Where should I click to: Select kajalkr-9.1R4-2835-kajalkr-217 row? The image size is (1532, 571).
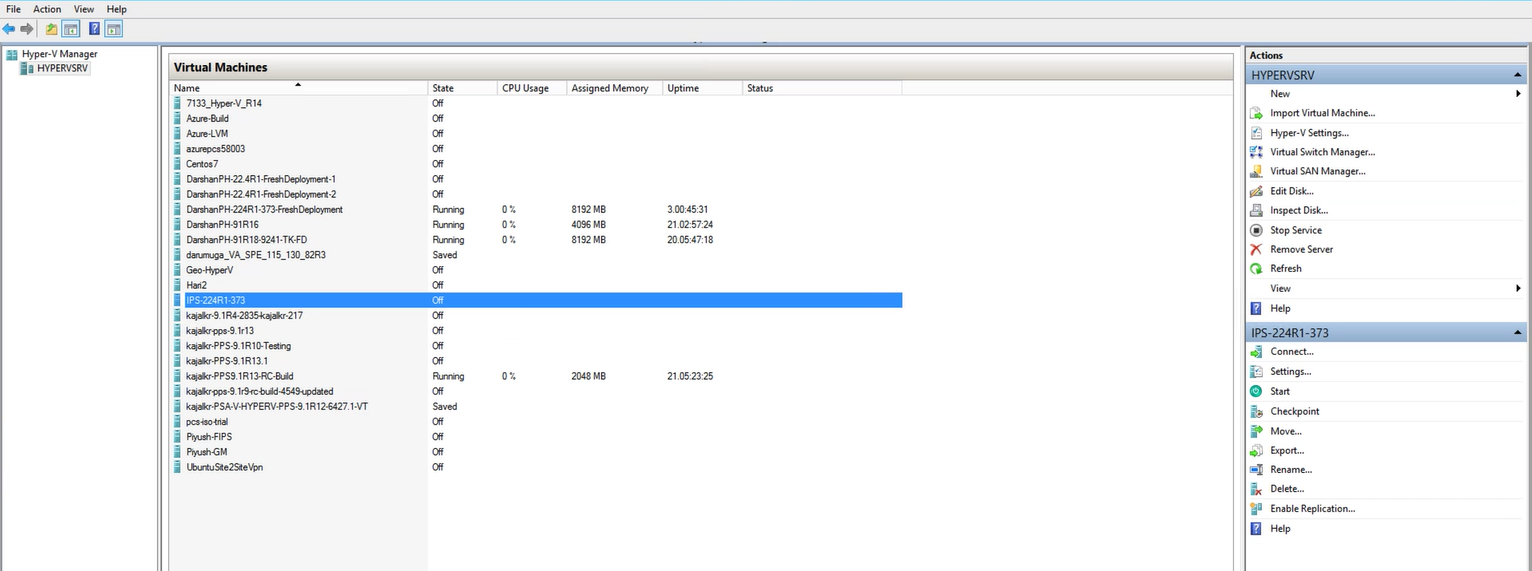tap(536, 315)
